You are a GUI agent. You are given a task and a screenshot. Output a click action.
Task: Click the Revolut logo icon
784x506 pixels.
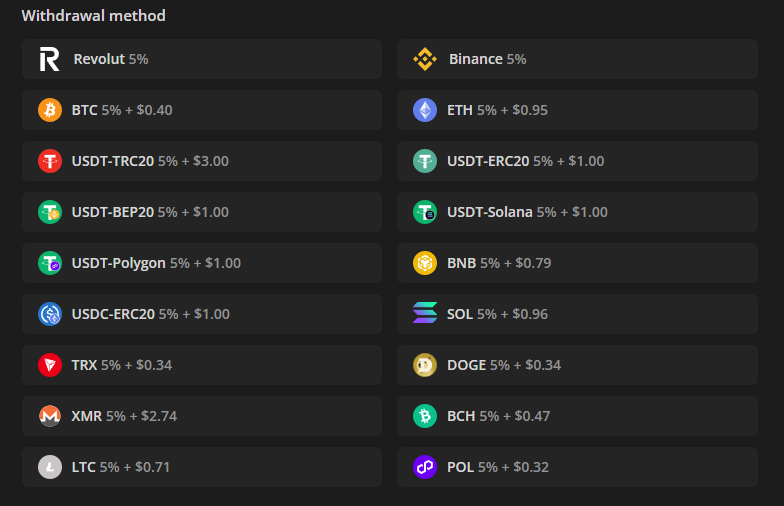coord(50,59)
